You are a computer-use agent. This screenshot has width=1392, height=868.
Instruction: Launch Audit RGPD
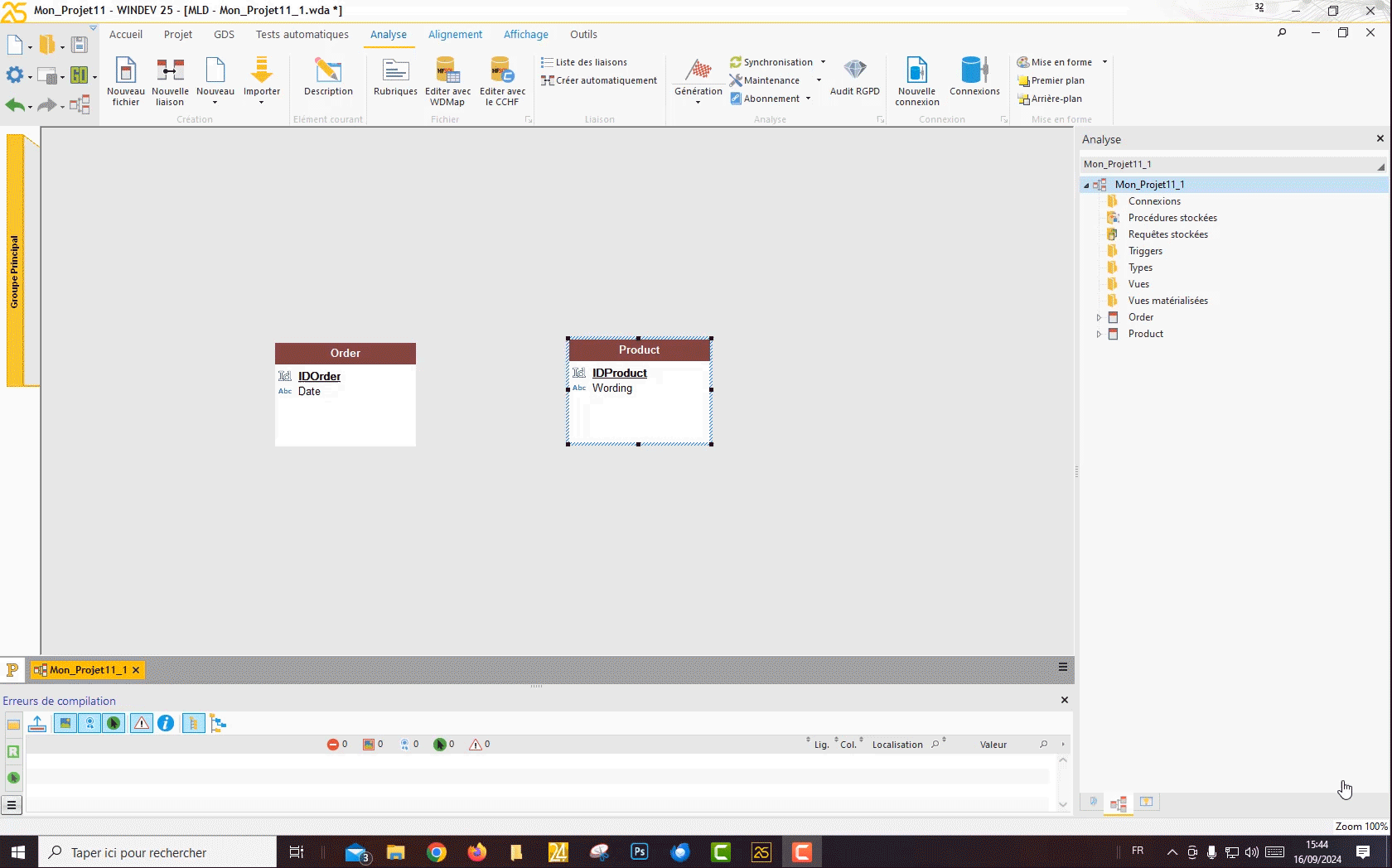coord(855,78)
